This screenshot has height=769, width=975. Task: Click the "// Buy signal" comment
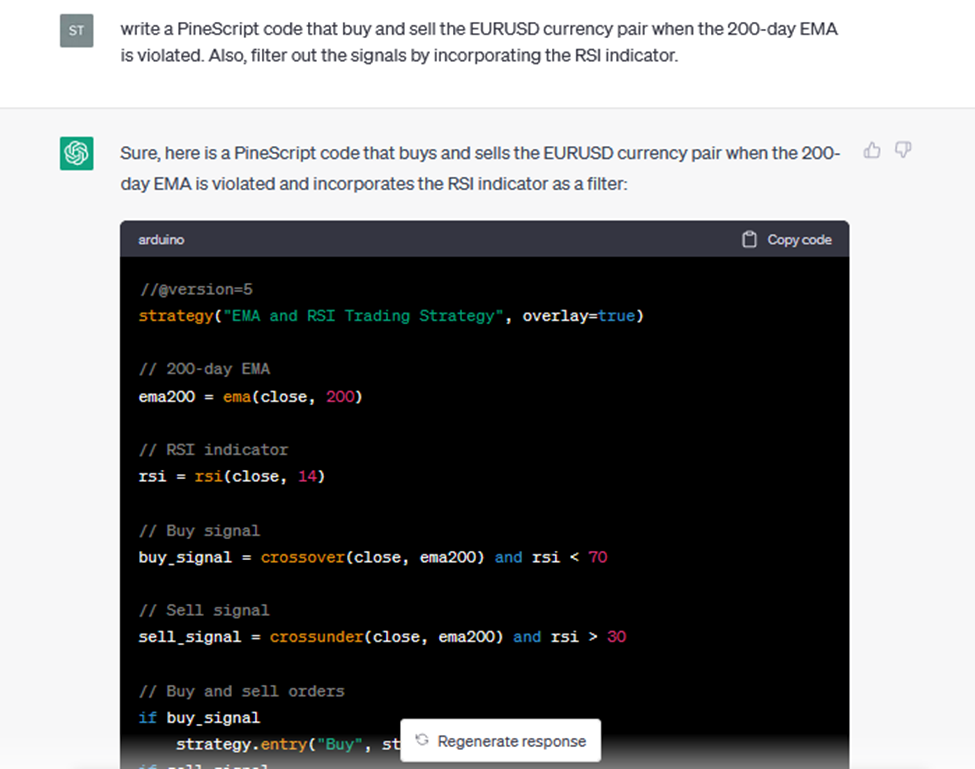pyautogui.click(x=200, y=531)
